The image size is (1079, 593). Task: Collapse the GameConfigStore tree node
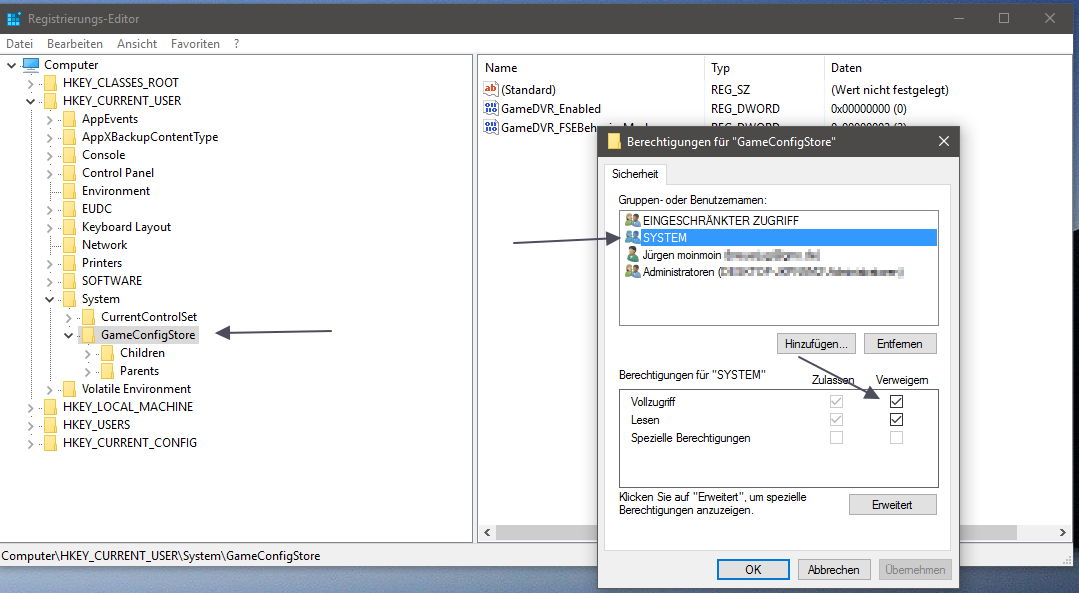69,335
